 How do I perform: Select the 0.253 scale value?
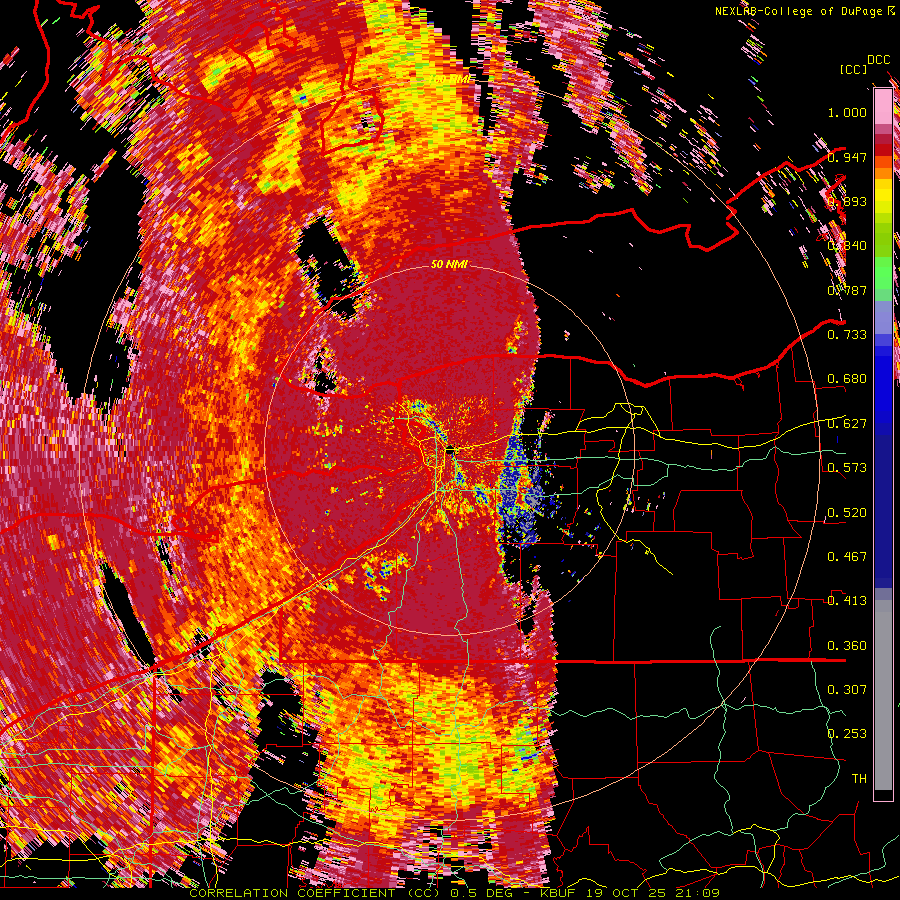[x=847, y=734]
